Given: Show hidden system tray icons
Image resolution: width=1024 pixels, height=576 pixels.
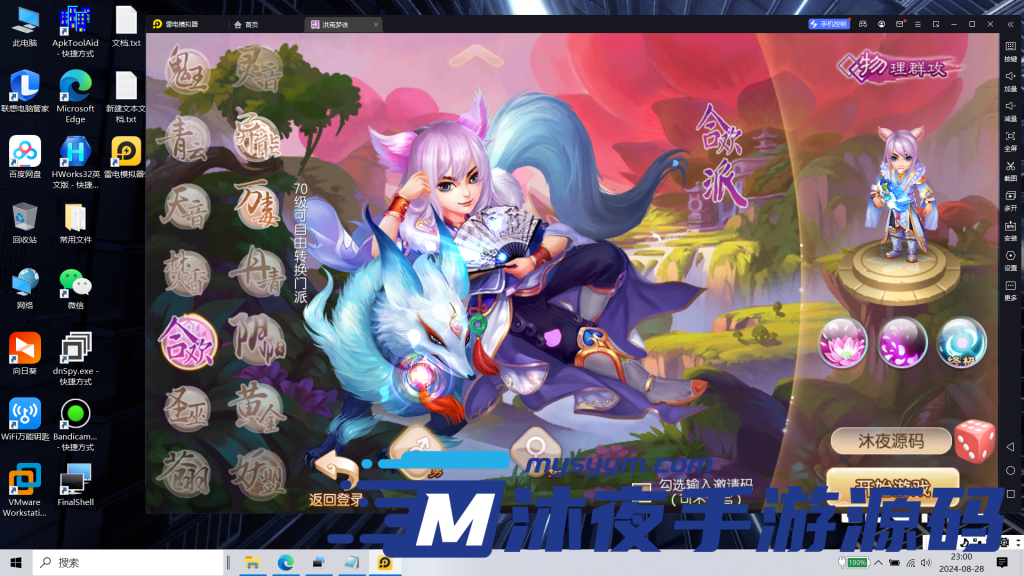Looking at the screenshot, I should click(878, 562).
